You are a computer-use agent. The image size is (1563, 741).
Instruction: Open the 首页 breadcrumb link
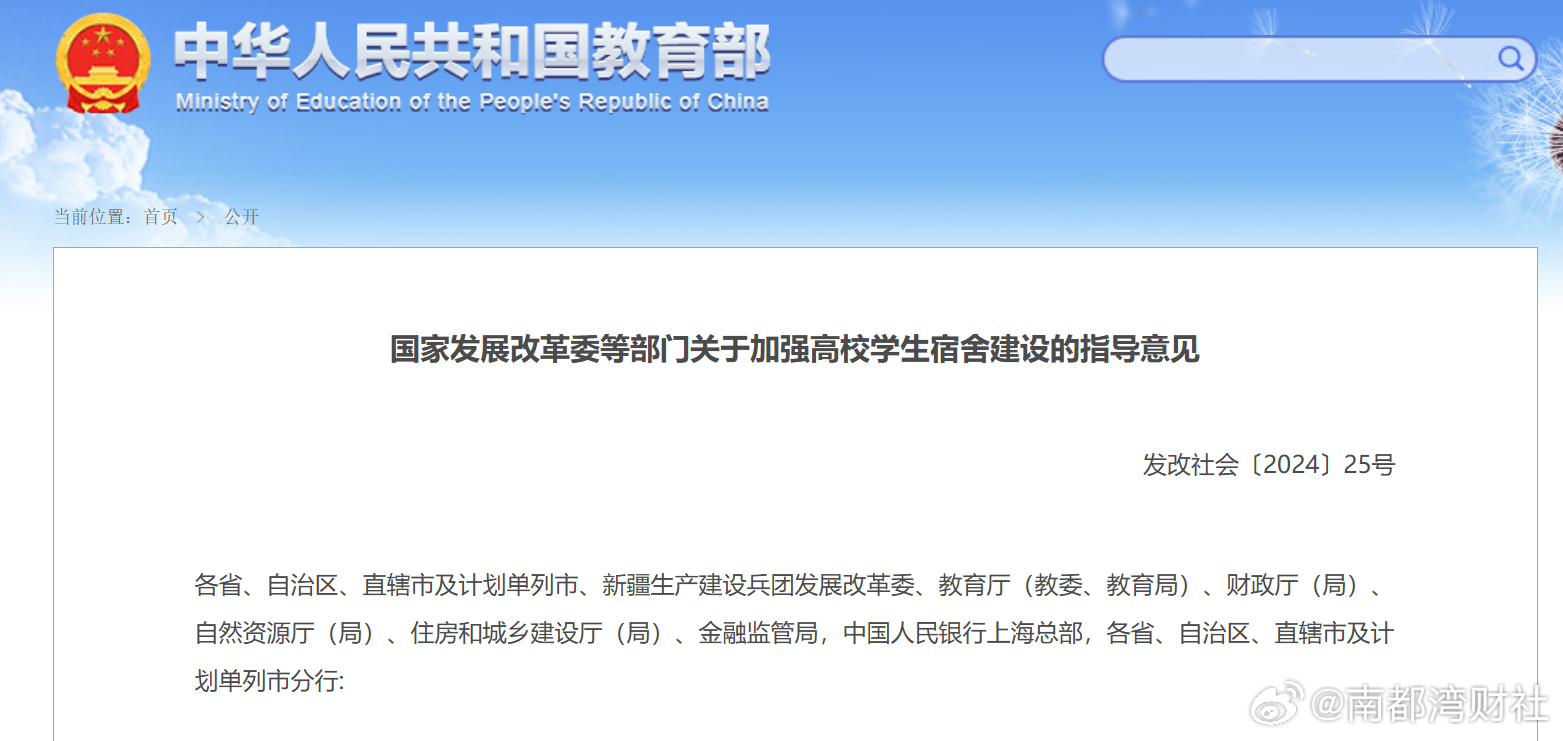[161, 216]
